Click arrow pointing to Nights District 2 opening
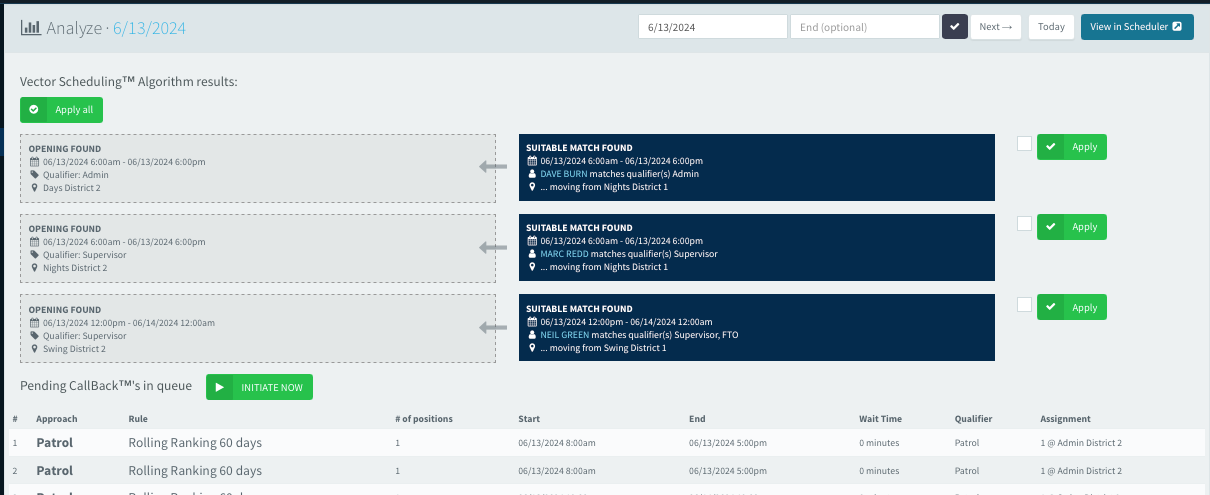 pyautogui.click(x=494, y=247)
